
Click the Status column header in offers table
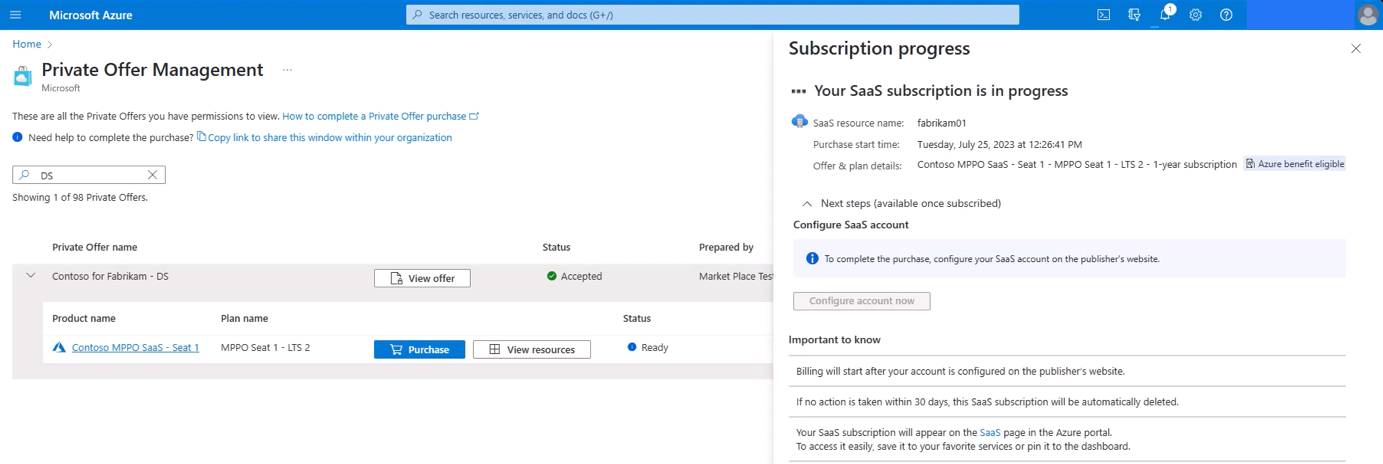pyautogui.click(x=556, y=247)
